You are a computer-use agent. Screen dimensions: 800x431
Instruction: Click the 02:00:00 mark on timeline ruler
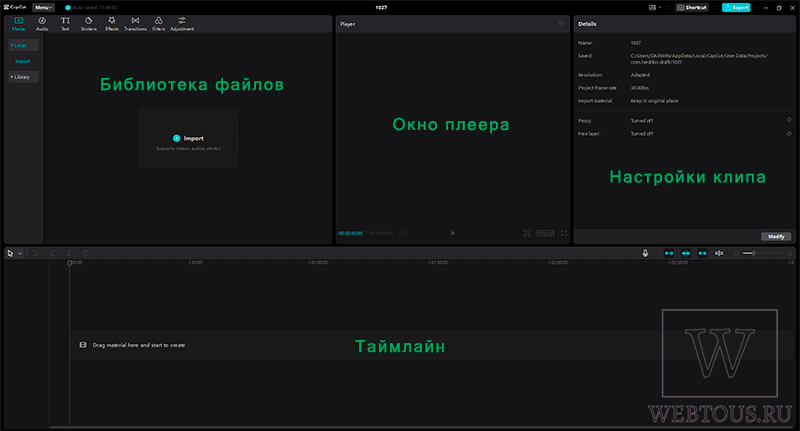coord(558,263)
